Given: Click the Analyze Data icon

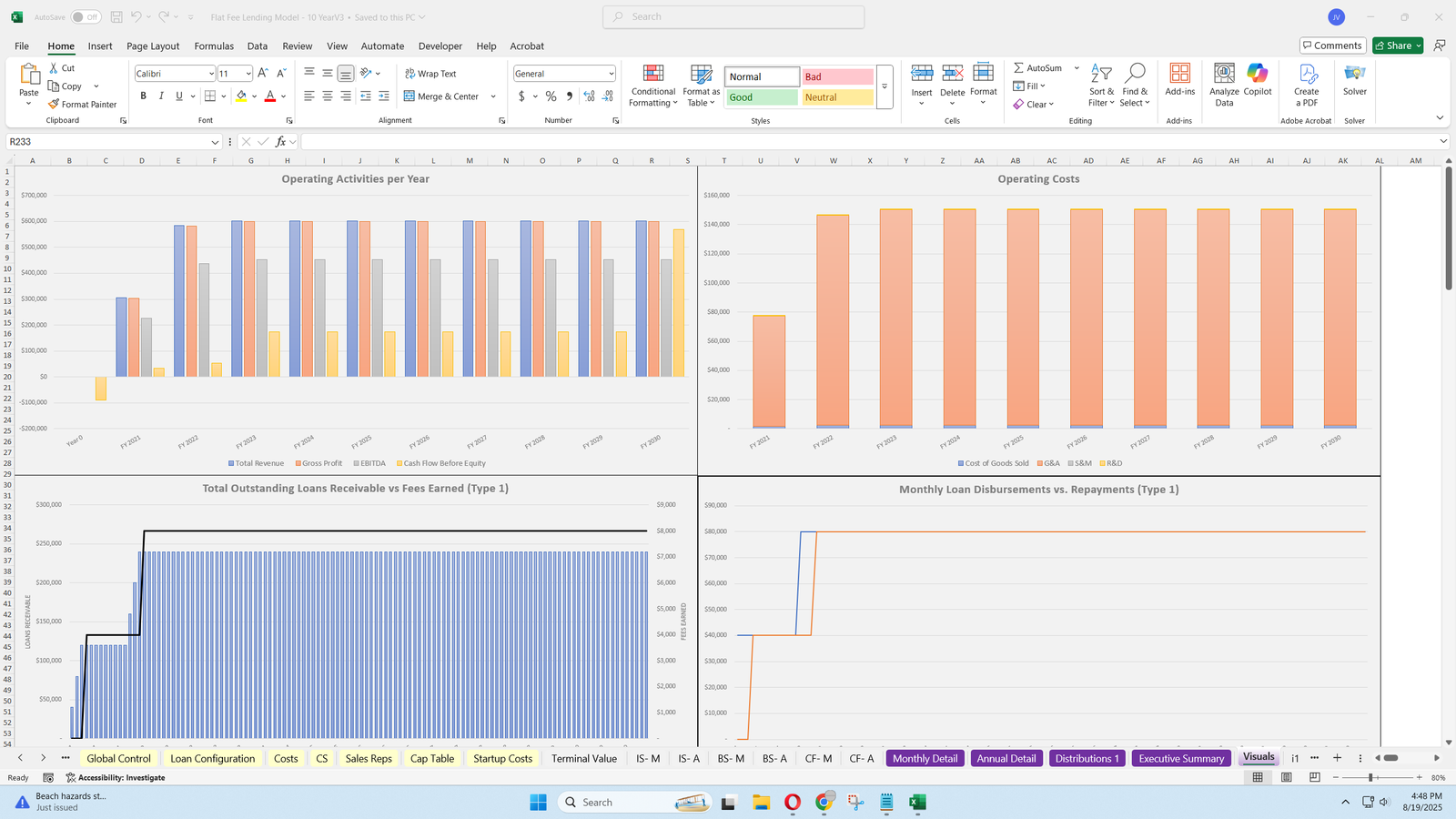Looking at the screenshot, I should click(1224, 86).
